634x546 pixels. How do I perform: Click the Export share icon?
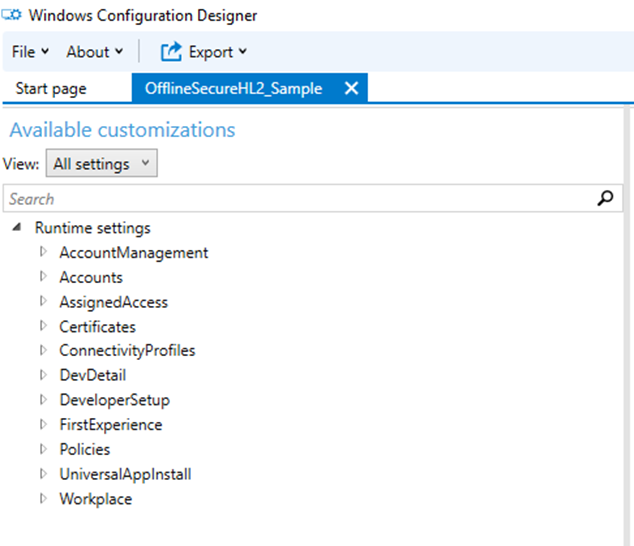(171, 51)
